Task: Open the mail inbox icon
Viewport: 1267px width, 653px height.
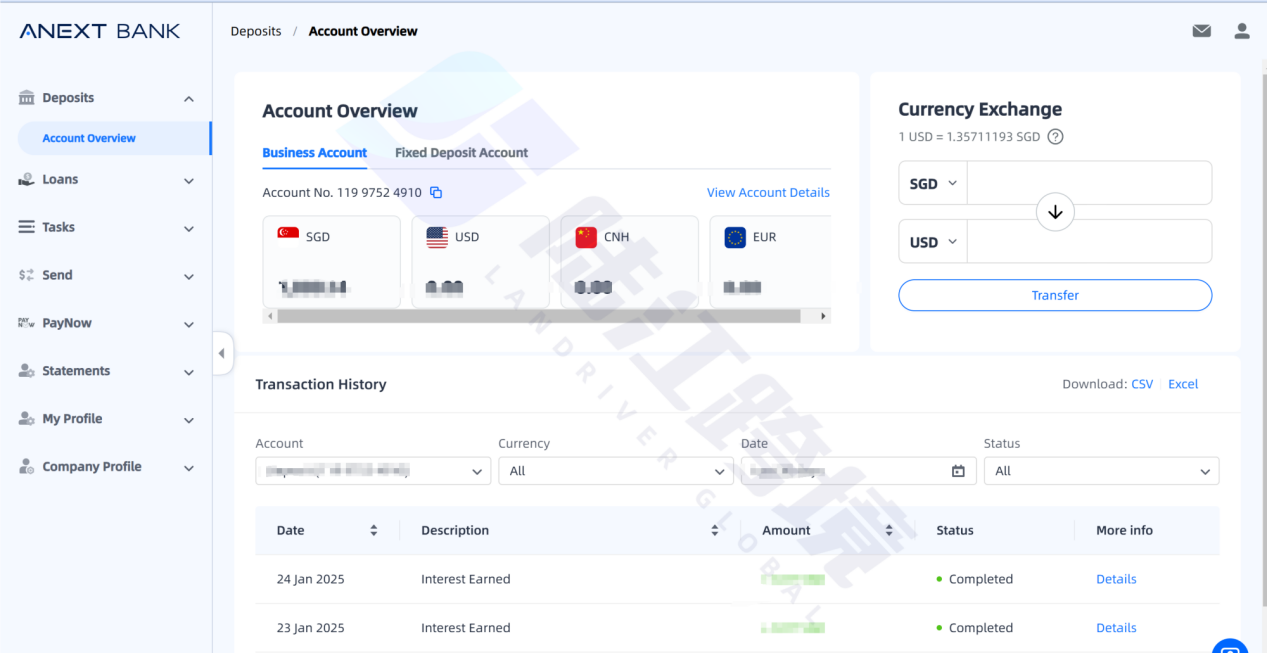Action: coord(1201,31)
